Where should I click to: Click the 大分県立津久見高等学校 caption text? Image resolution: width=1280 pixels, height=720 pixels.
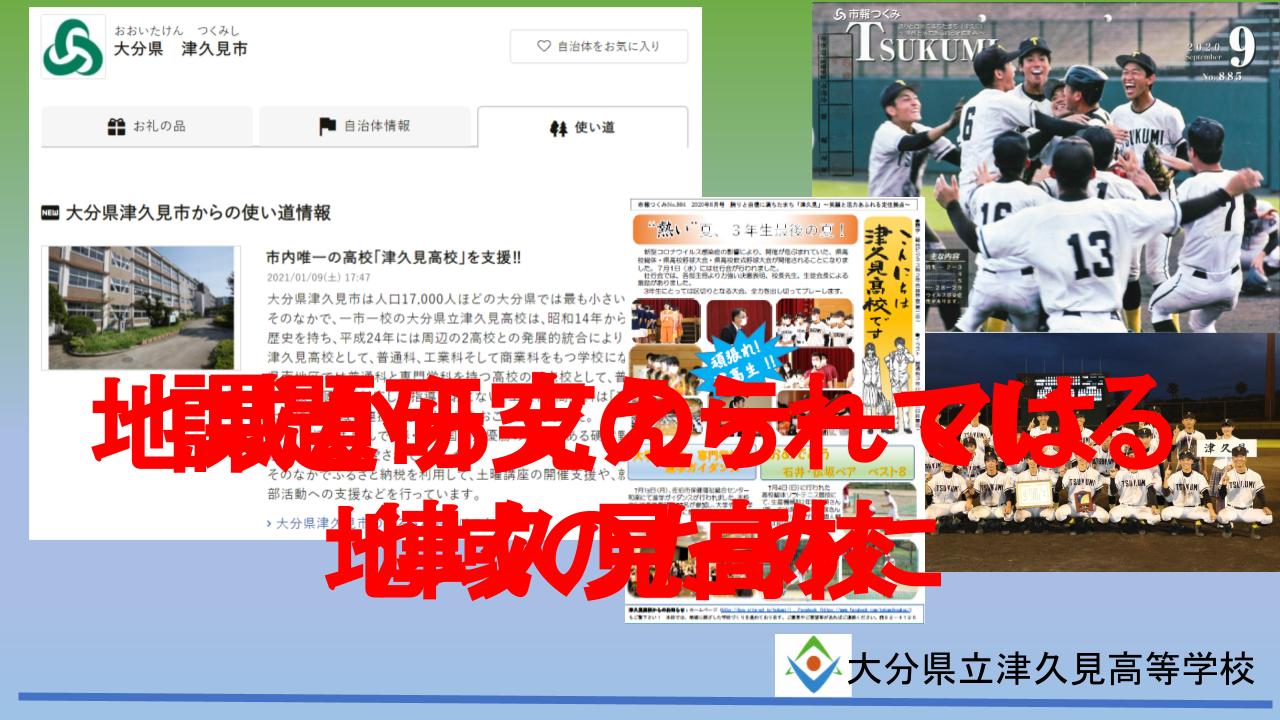point(1051,668)
